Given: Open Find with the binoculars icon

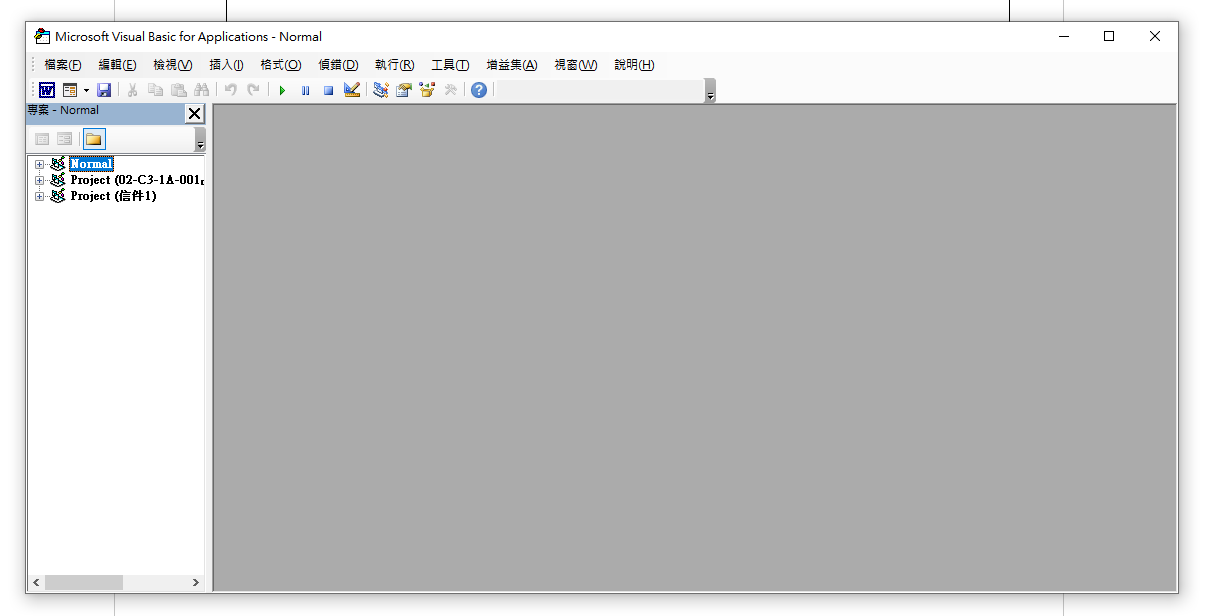Looking at the screenshot, I should click(x=201, y=90).
